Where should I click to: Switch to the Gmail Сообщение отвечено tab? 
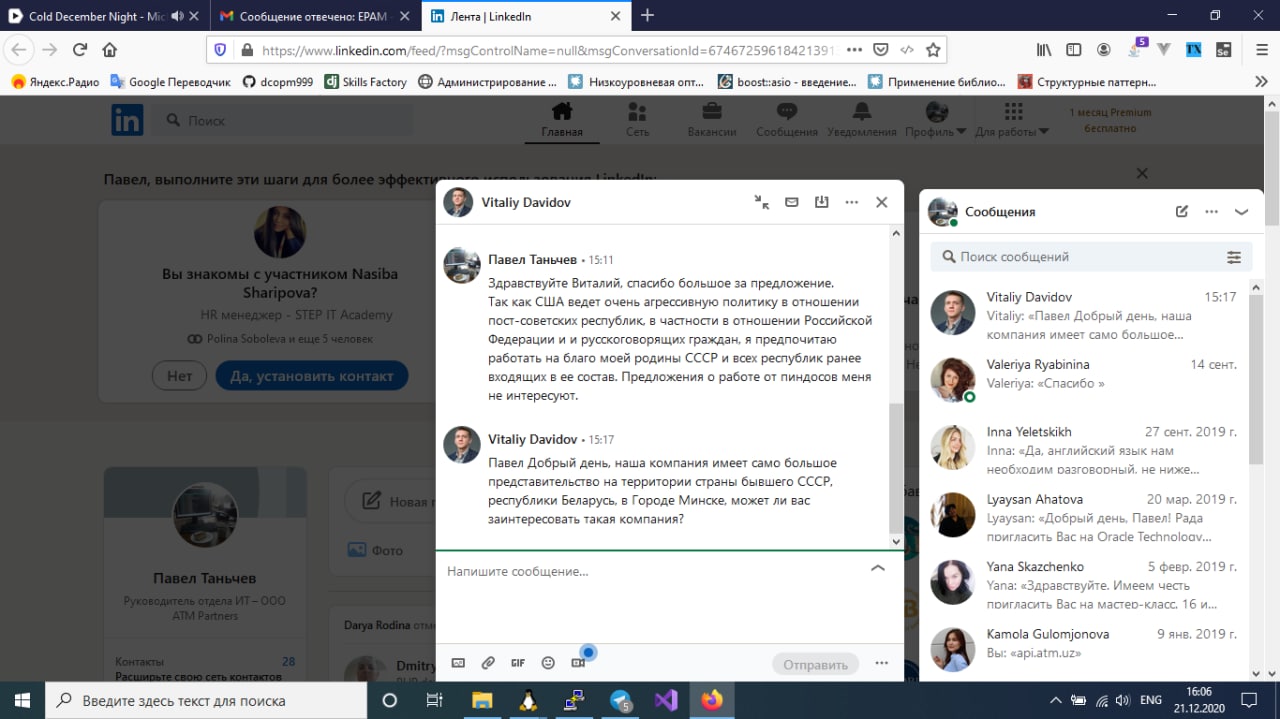[x=315, y=16]
